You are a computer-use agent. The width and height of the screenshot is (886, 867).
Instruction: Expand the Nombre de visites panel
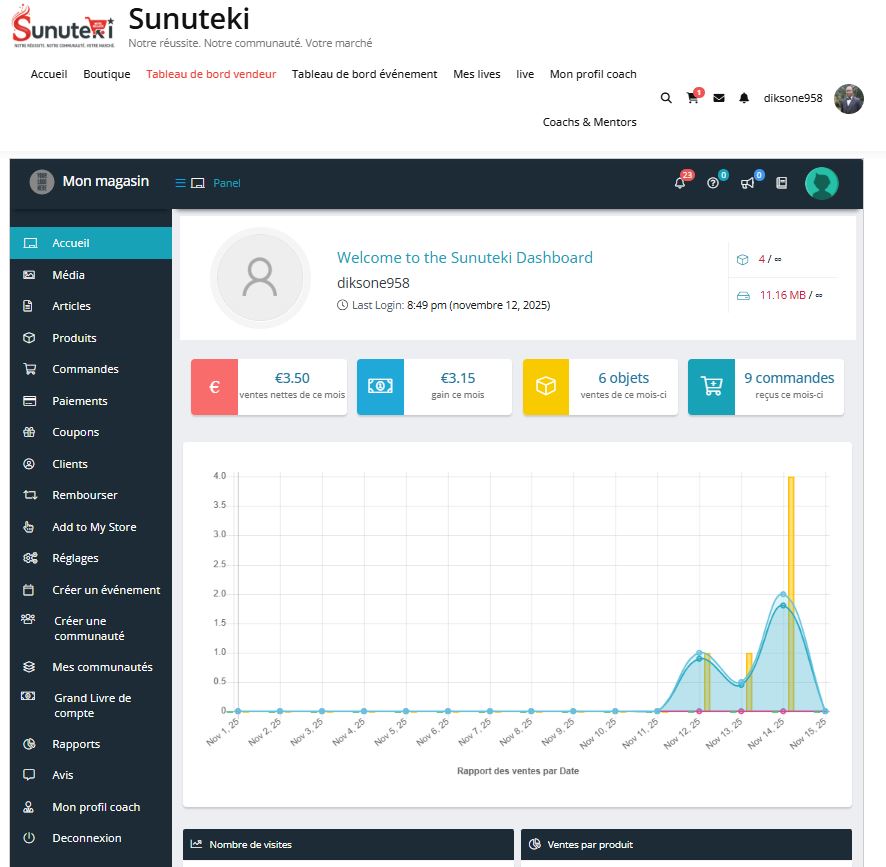tap(347, 844)
